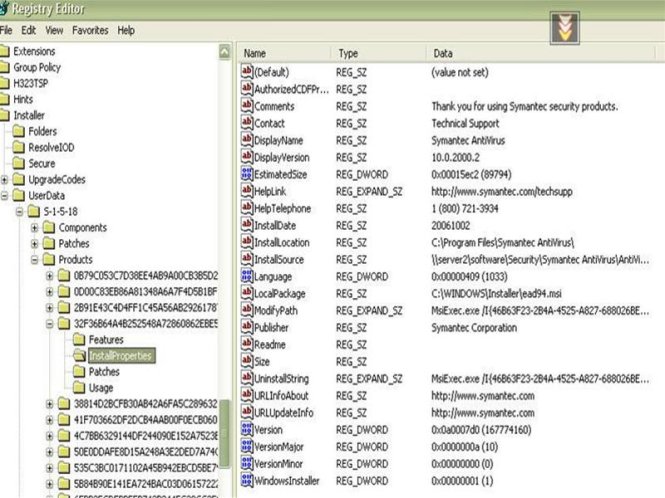Click the binary icon of Version value
This screenshot has height=498, width=665.
coord(247,429)
